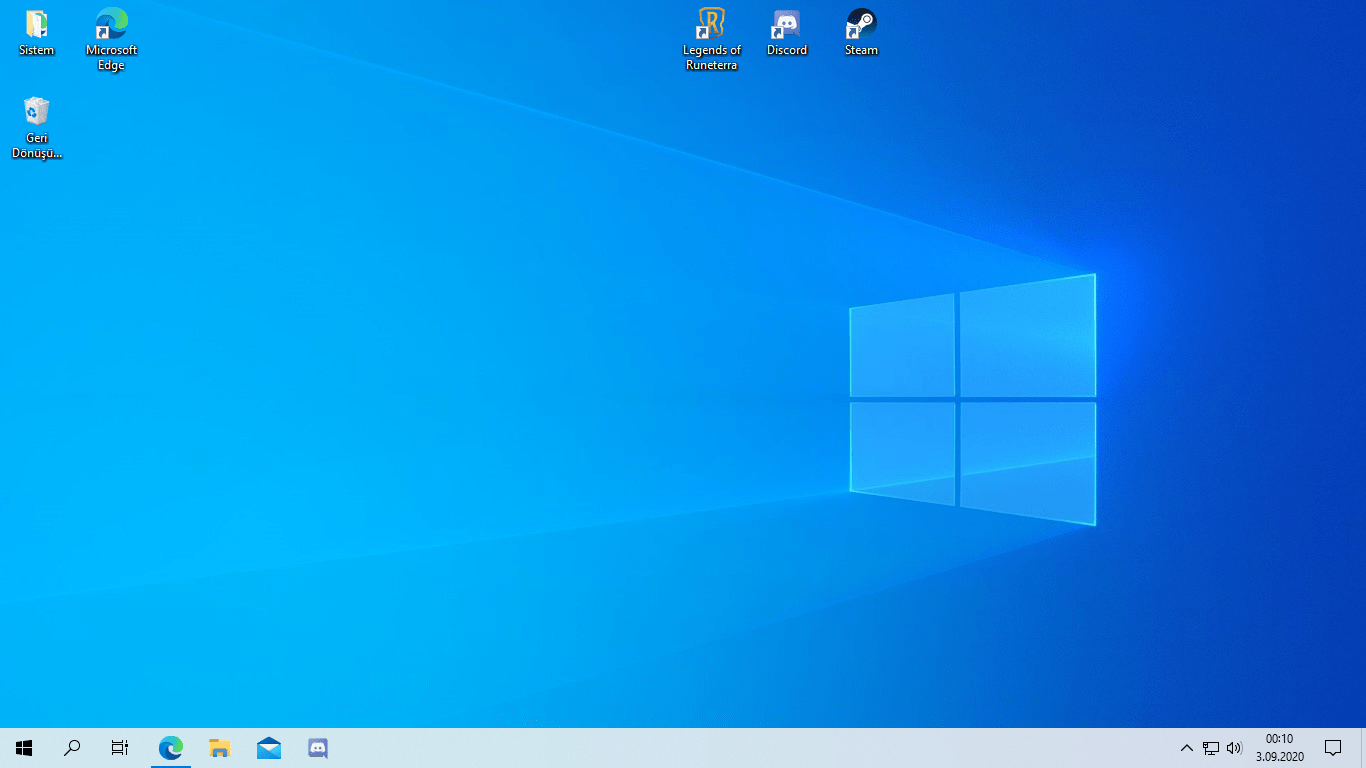Select the Sistem folder desktop icon
This screenshot has width=1366, height=768.
tap(37, 32)
